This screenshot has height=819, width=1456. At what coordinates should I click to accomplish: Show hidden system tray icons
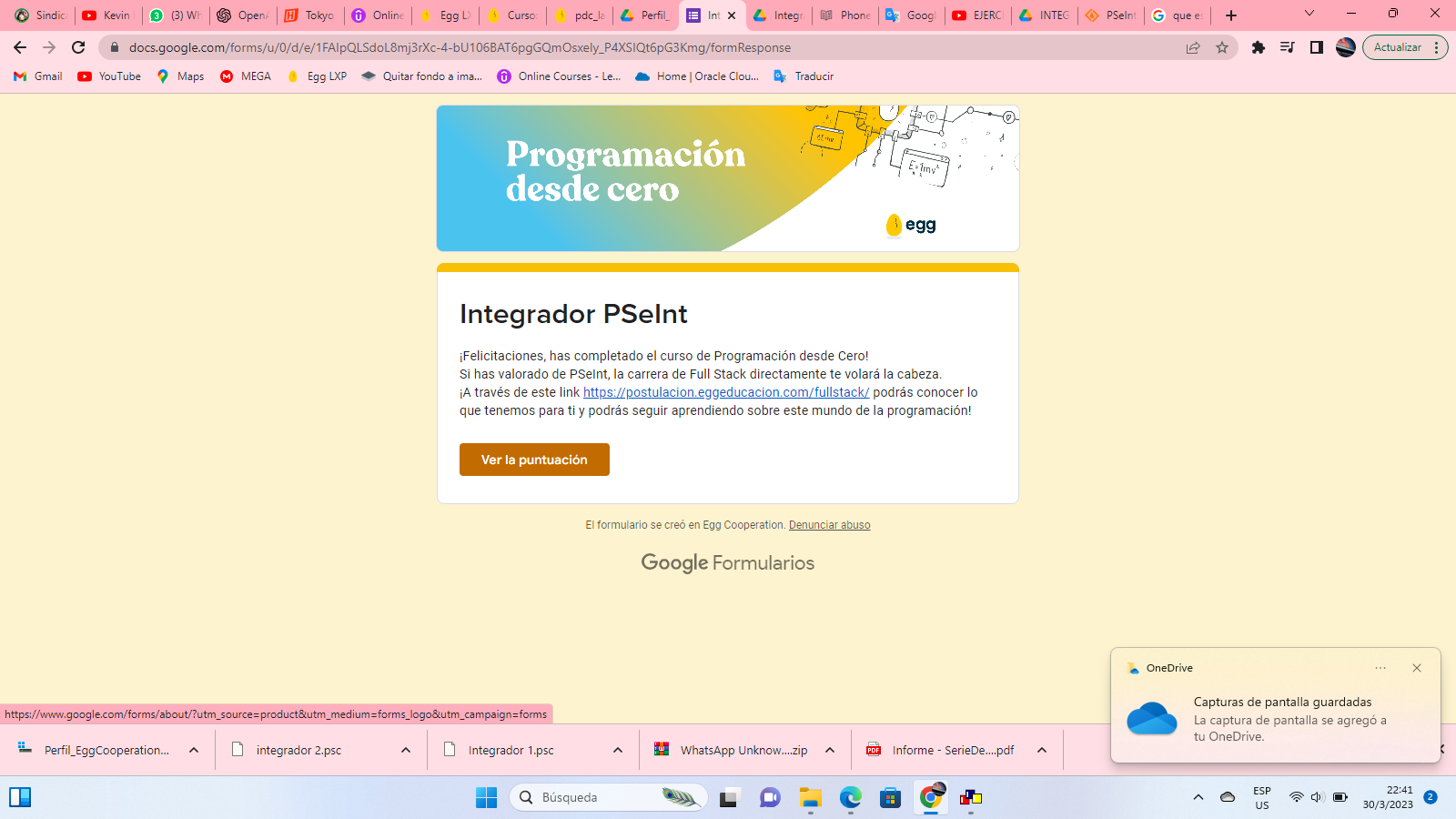pos(1198,797)
